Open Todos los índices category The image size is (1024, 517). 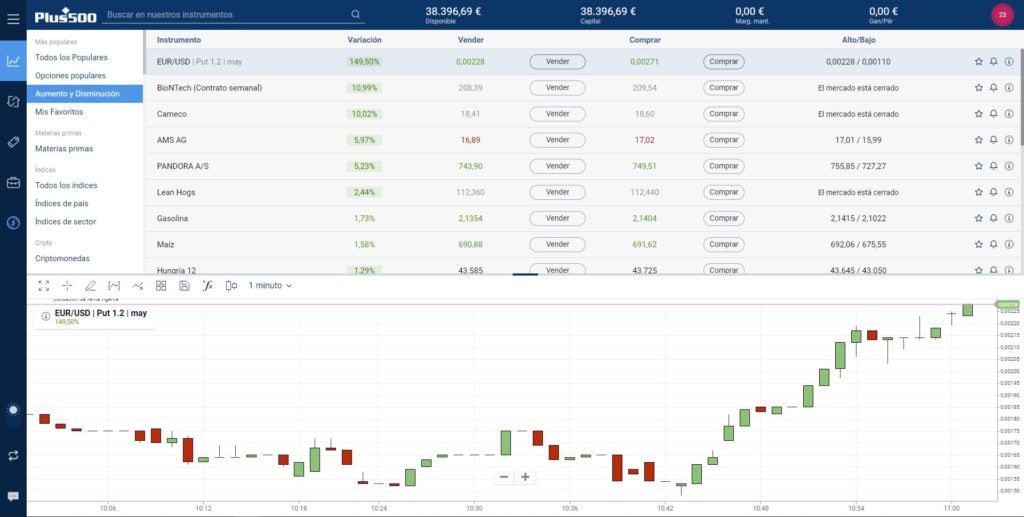pyautogui.click(x=66, y=185)
